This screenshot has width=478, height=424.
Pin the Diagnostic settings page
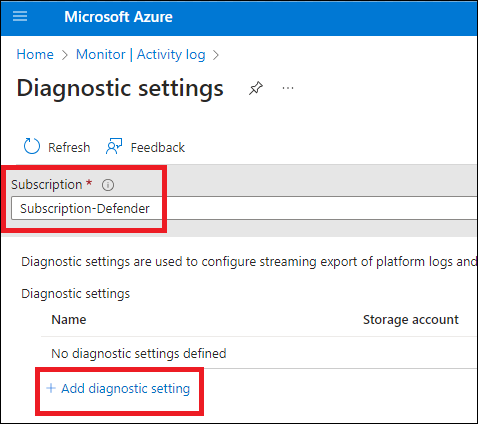click(256, 88)
